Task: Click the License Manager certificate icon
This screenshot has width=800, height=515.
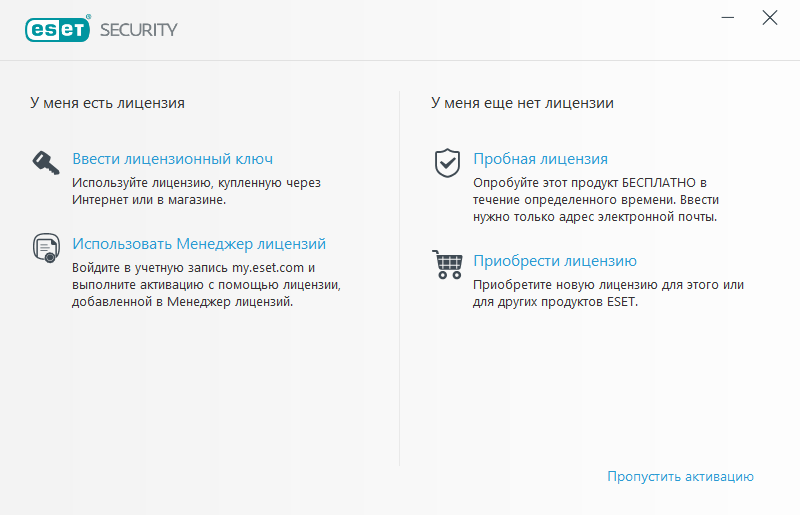Action: [x=46, y=248]
